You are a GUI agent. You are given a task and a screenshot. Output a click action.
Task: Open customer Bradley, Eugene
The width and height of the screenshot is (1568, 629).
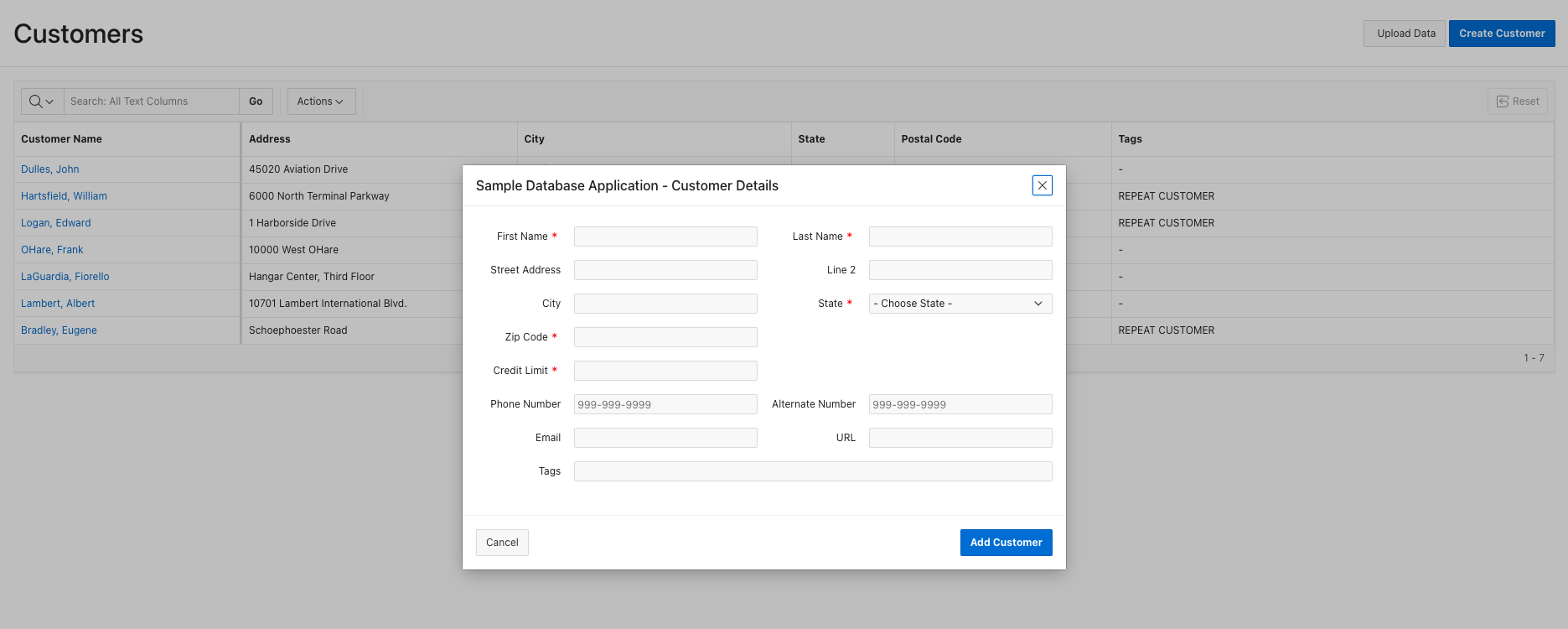pyautogui.click(x=59, y=330)
